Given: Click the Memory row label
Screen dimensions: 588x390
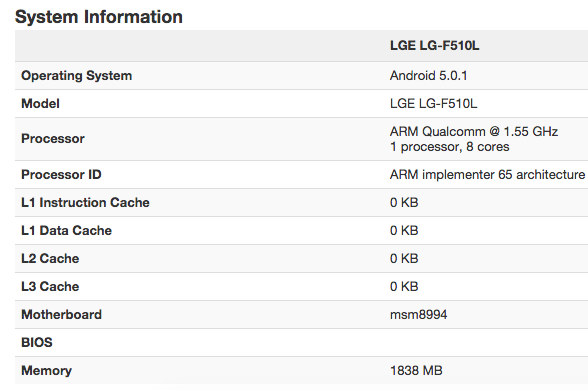Looking at the screenshot, I should tap(46, 370).
